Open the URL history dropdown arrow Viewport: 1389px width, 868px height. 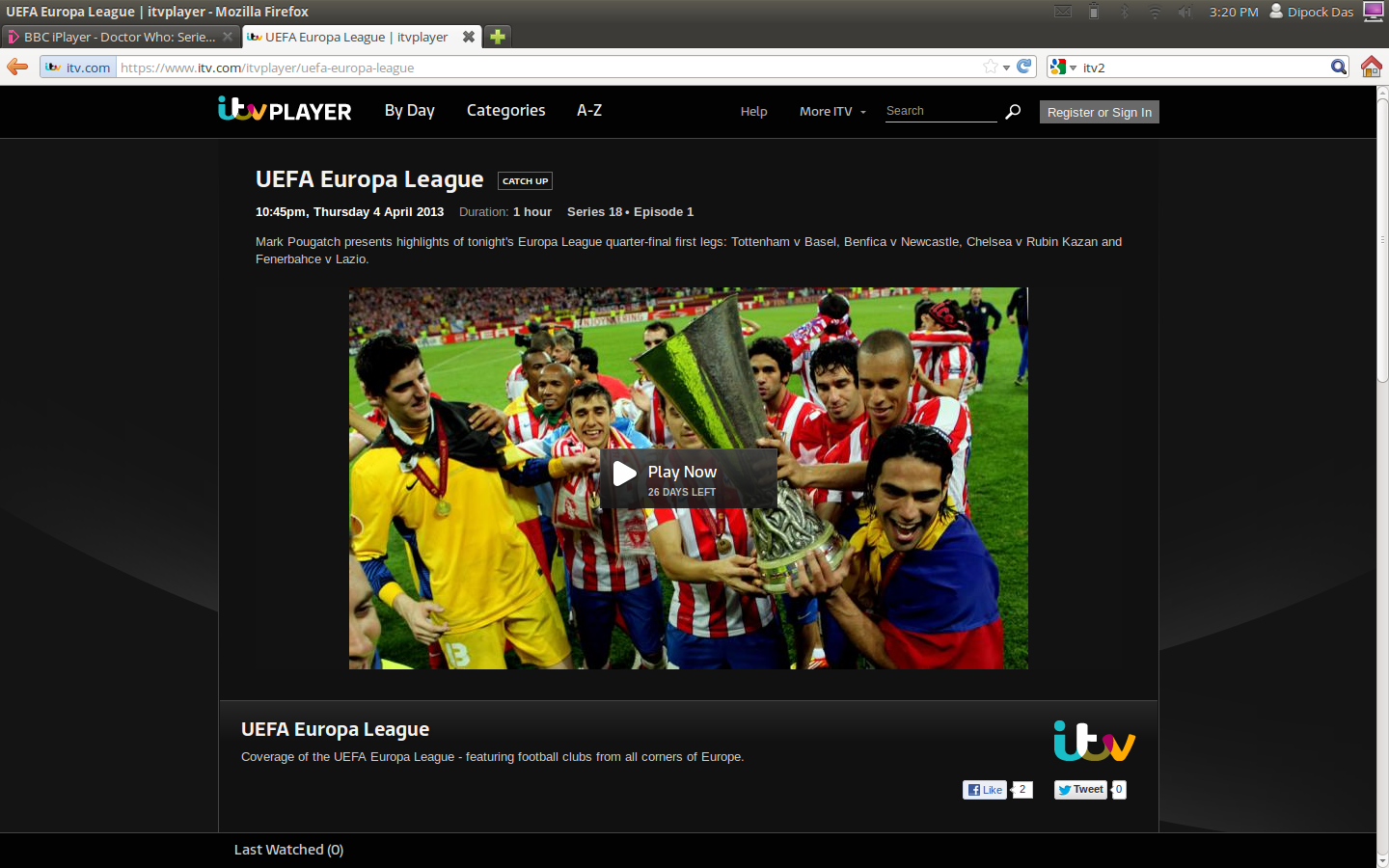pos(1006,68)
